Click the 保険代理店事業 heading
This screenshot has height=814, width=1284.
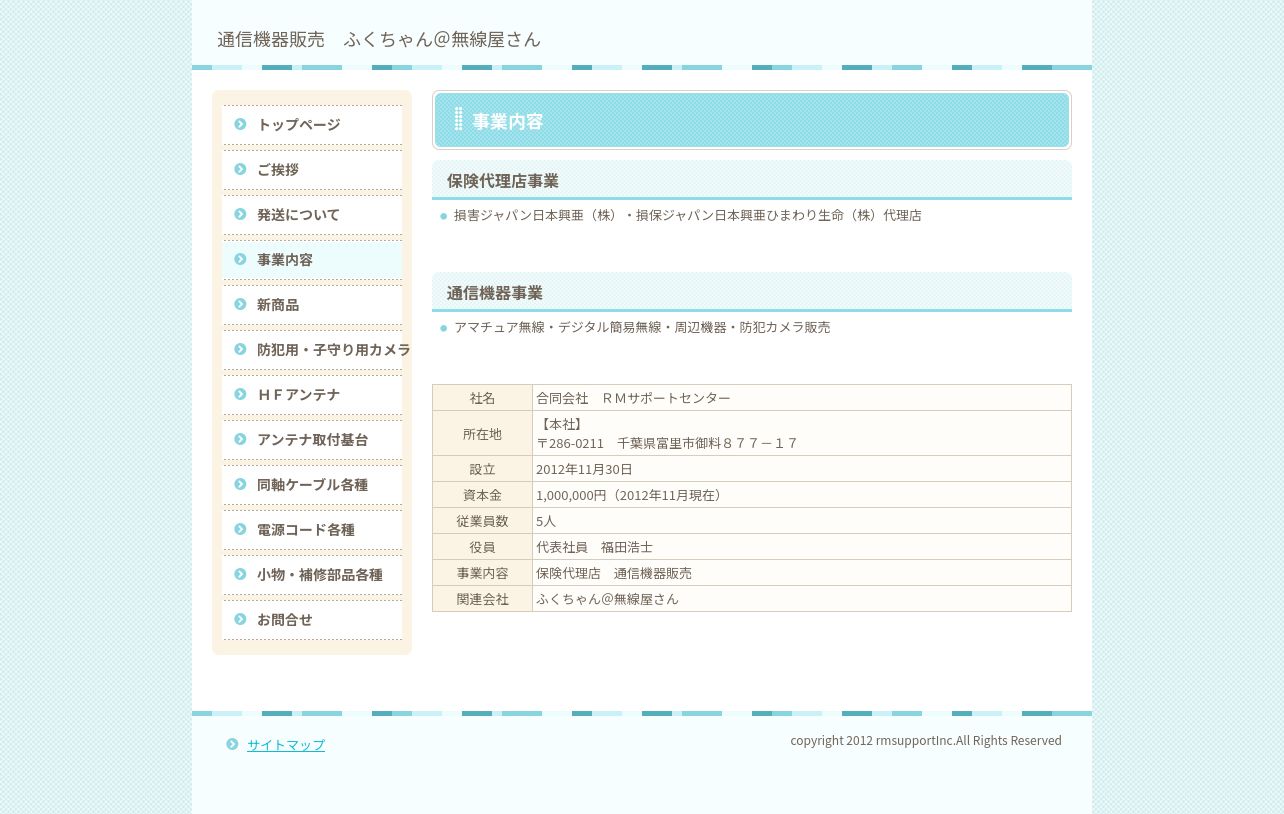(752, 180)
